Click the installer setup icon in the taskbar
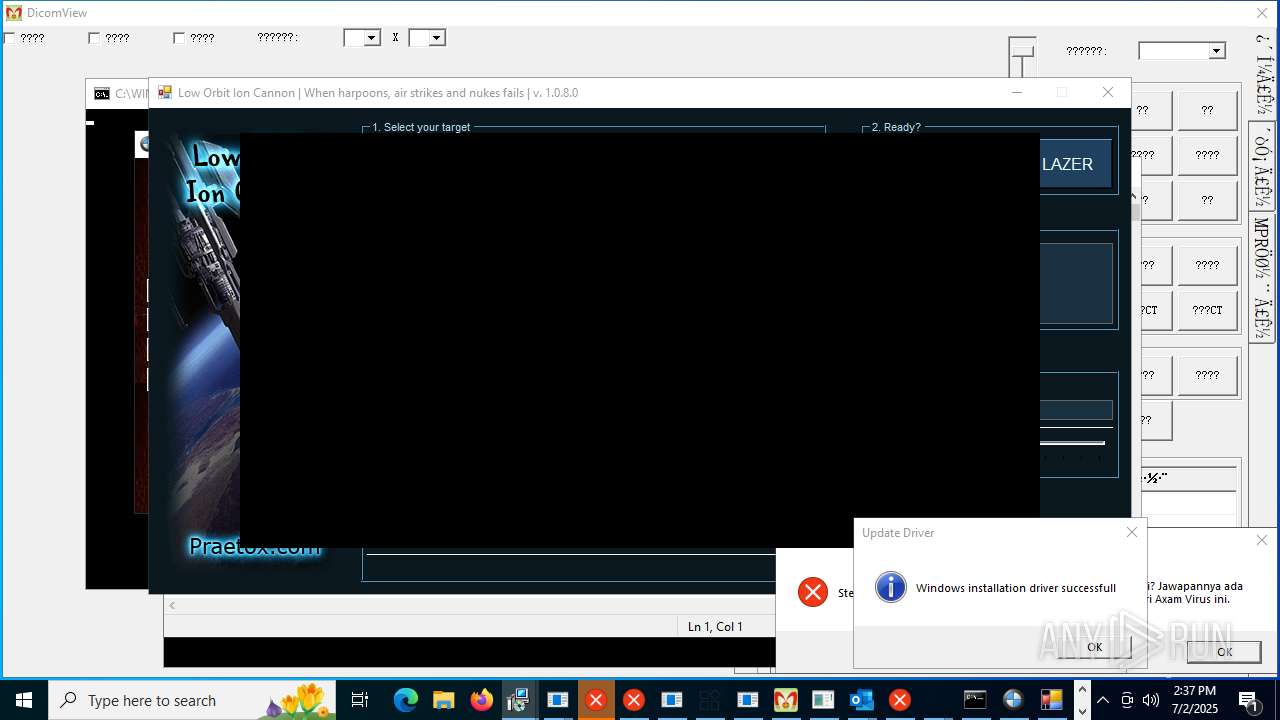The width and height of the screenshot is (1280, 720). click(x=518, y=700)
